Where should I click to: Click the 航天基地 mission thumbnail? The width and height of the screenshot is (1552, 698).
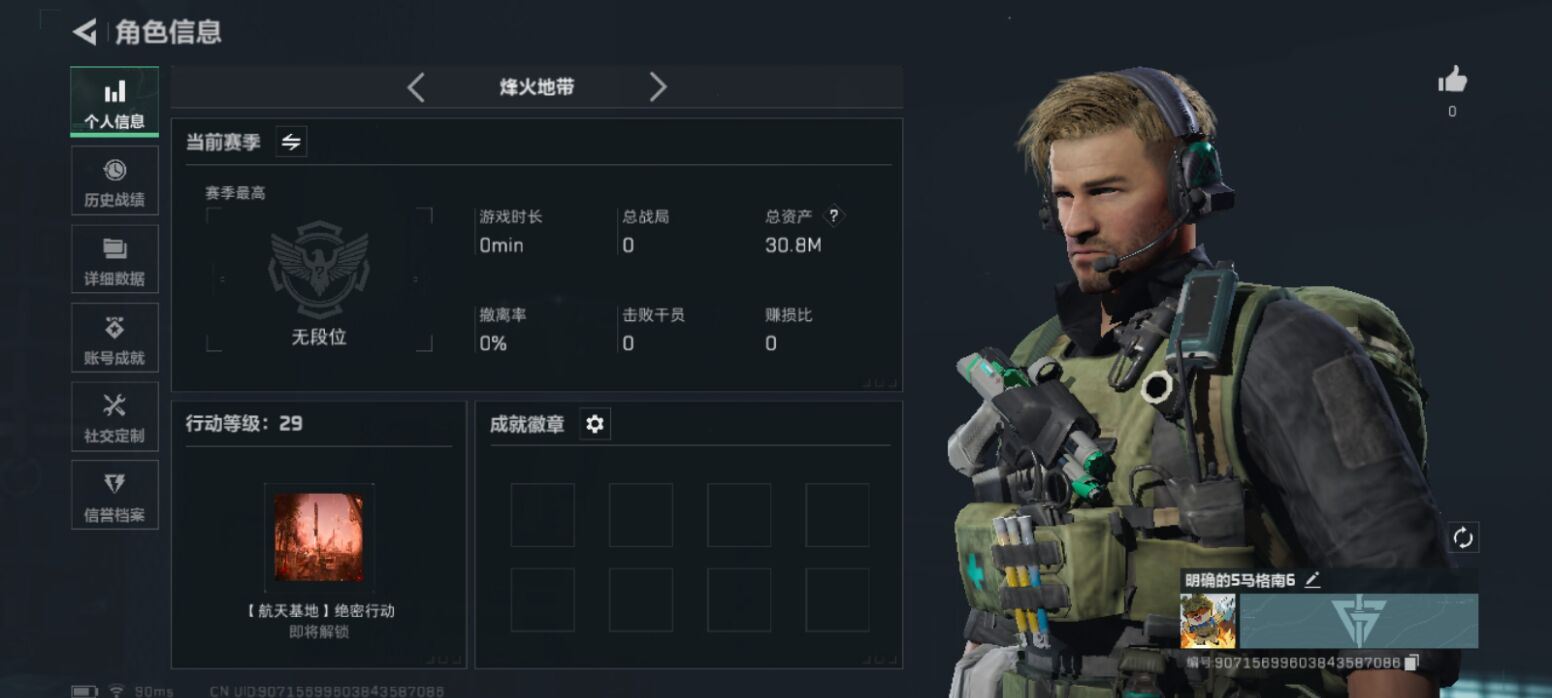pos(319,537)
